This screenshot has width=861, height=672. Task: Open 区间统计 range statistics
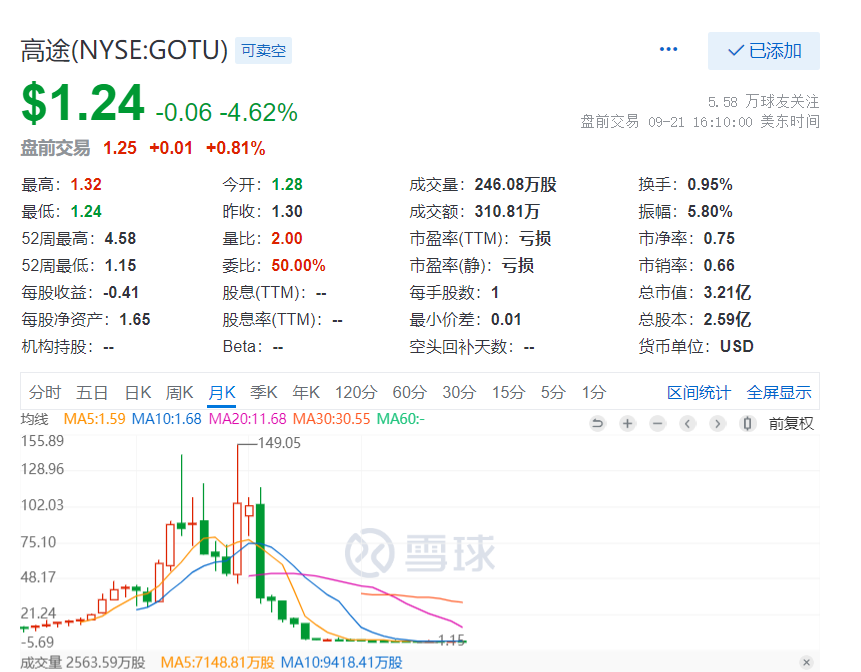[699, 393]
